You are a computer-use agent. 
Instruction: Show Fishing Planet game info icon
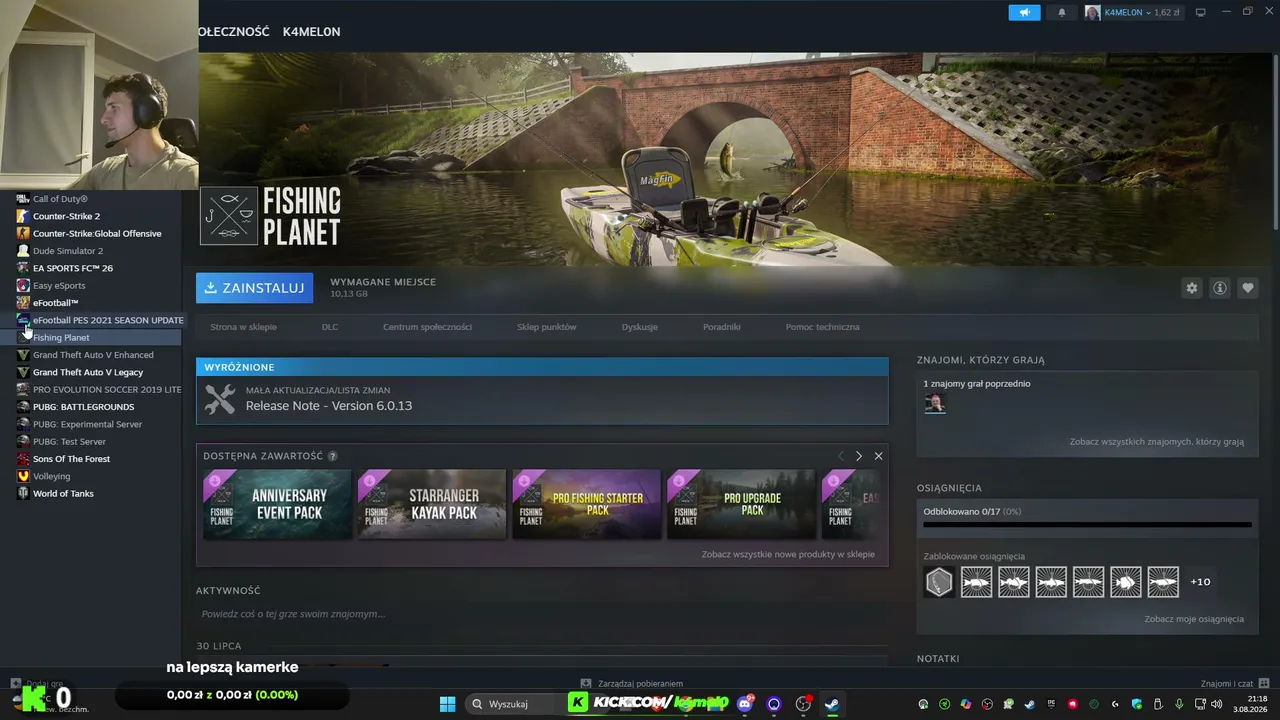point(1220,288)
